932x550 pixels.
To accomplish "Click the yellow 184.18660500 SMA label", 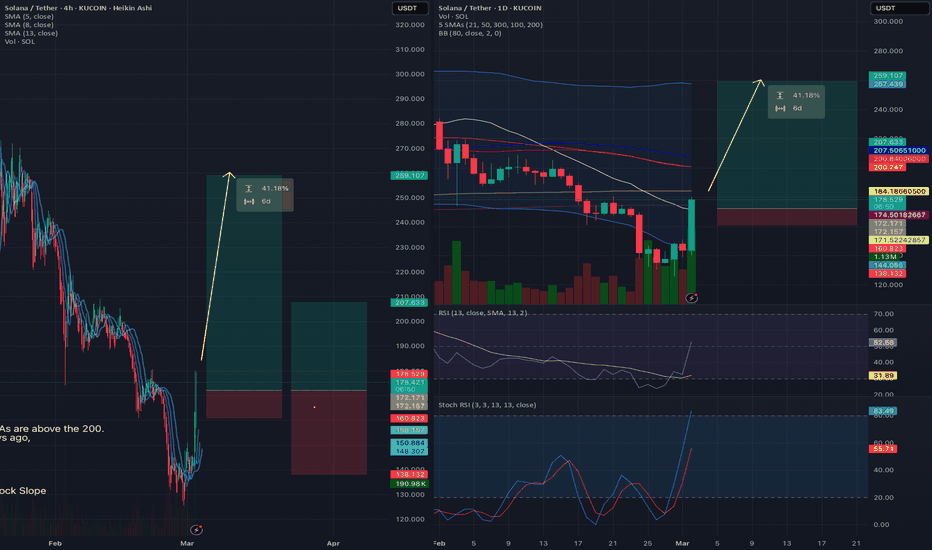I will (899, 191).
